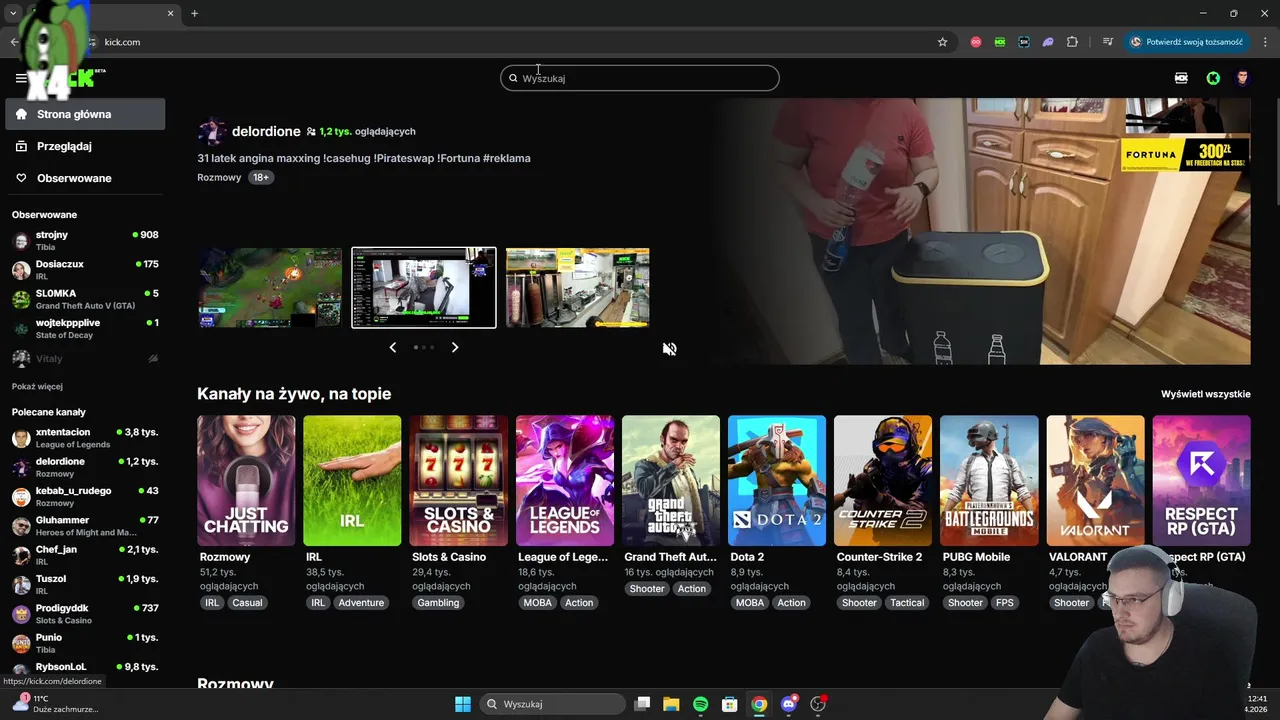This screenshot has width=1280, height=720.
Task: Open Discord from the taskbar
Action: point(789,704)
